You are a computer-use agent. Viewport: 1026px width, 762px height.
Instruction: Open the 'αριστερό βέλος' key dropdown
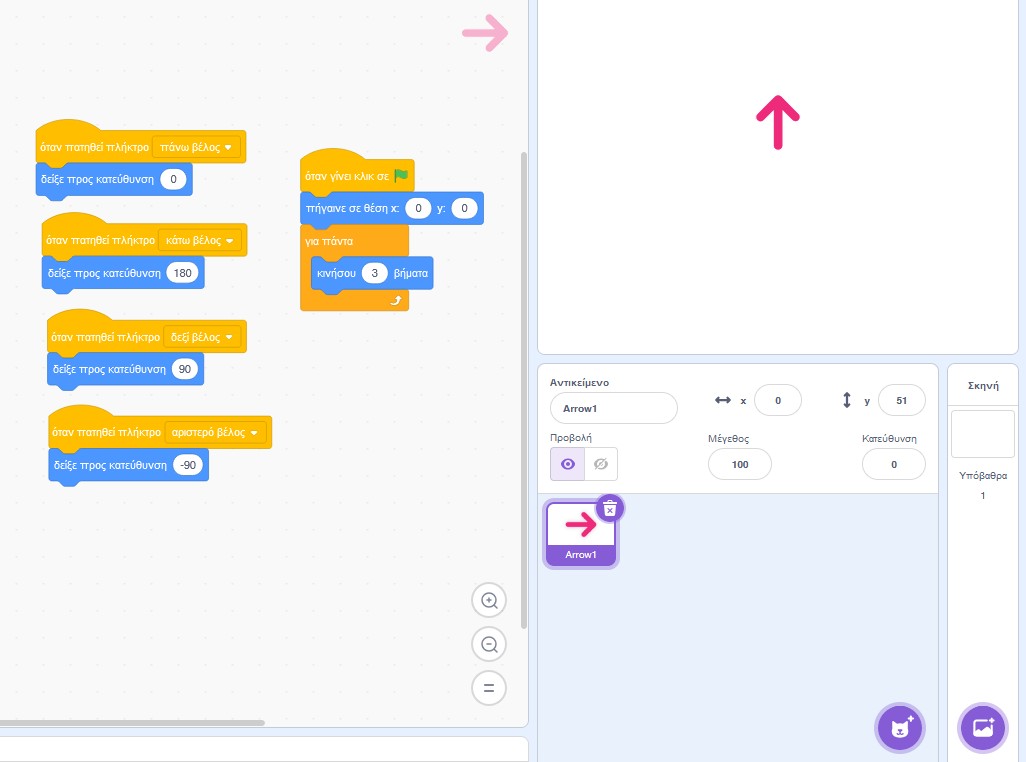pyautogui.click(x=215, y=432)
